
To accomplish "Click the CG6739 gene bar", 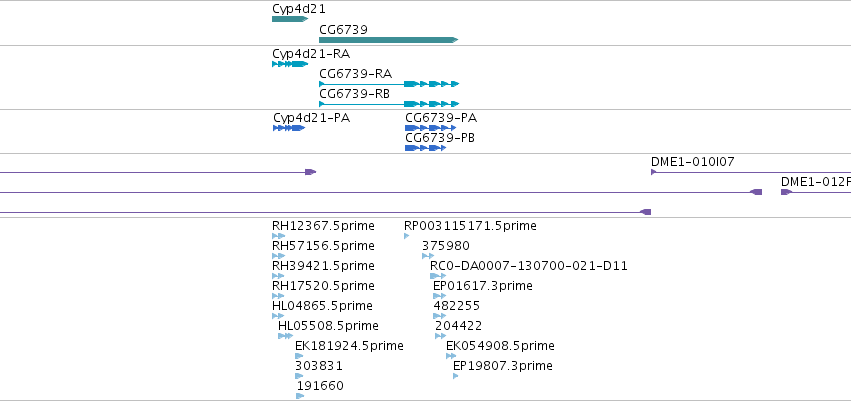I will (x=389, y=40).
